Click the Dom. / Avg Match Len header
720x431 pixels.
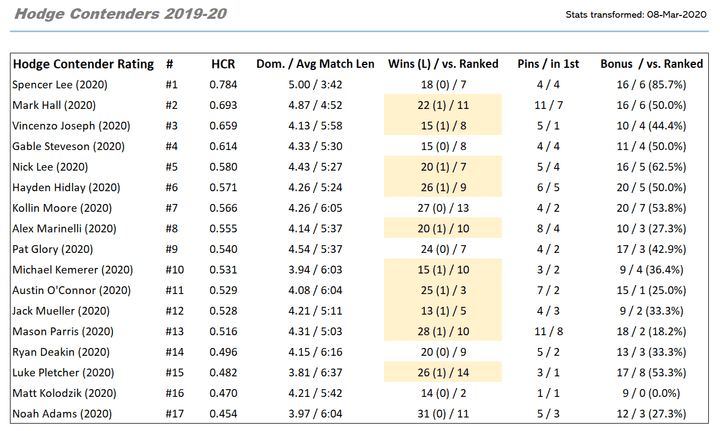[x=315, y=64]
